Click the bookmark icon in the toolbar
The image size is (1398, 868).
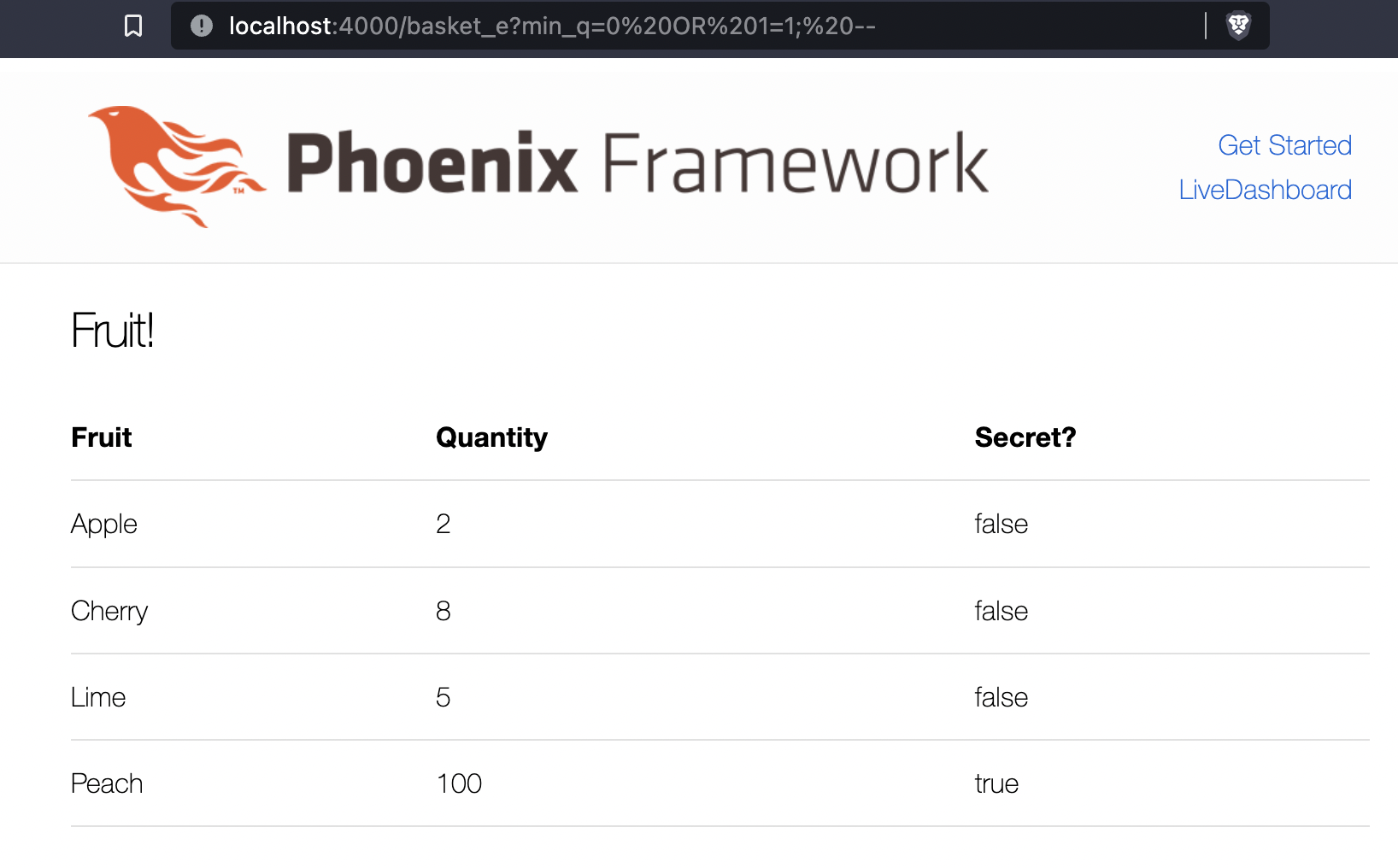pyautogui.click(x=133, y=26)
